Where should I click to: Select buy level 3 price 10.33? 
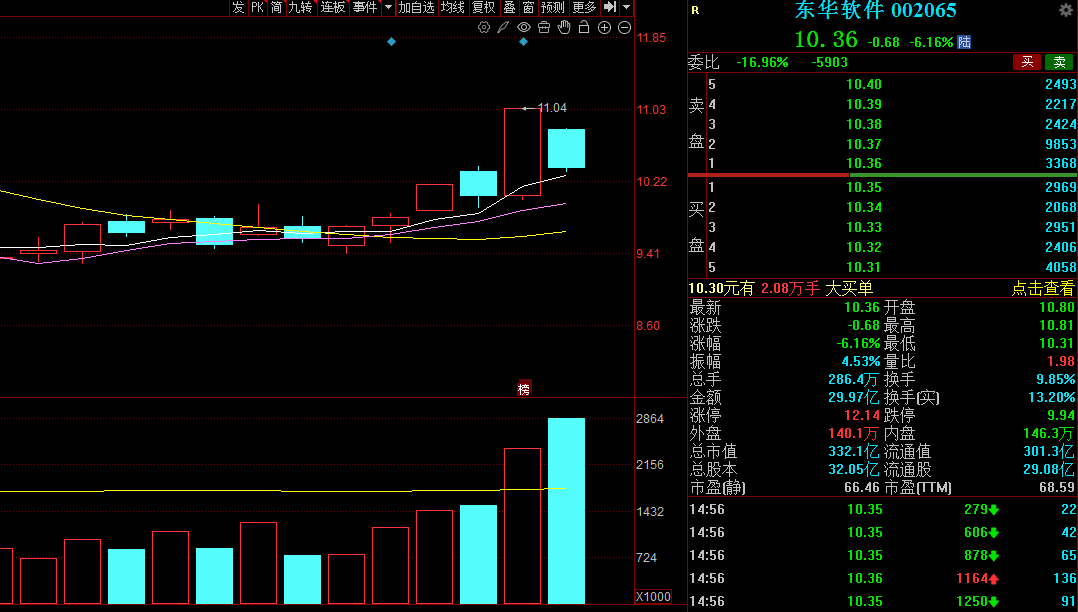pos(864,228)
